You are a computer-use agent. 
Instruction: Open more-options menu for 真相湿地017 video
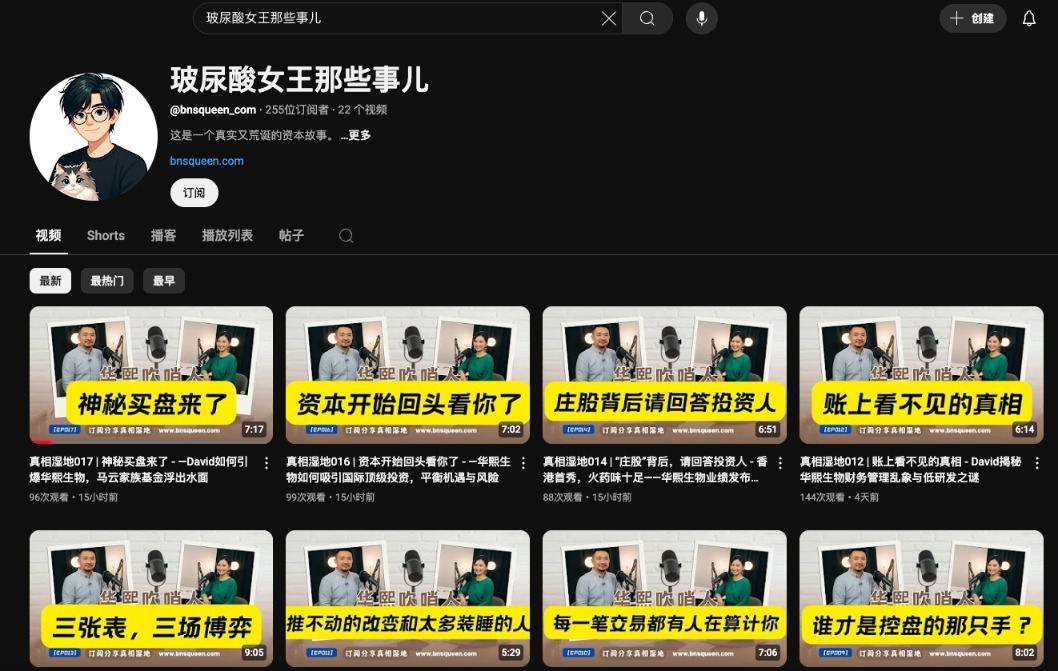pos(267,463)
